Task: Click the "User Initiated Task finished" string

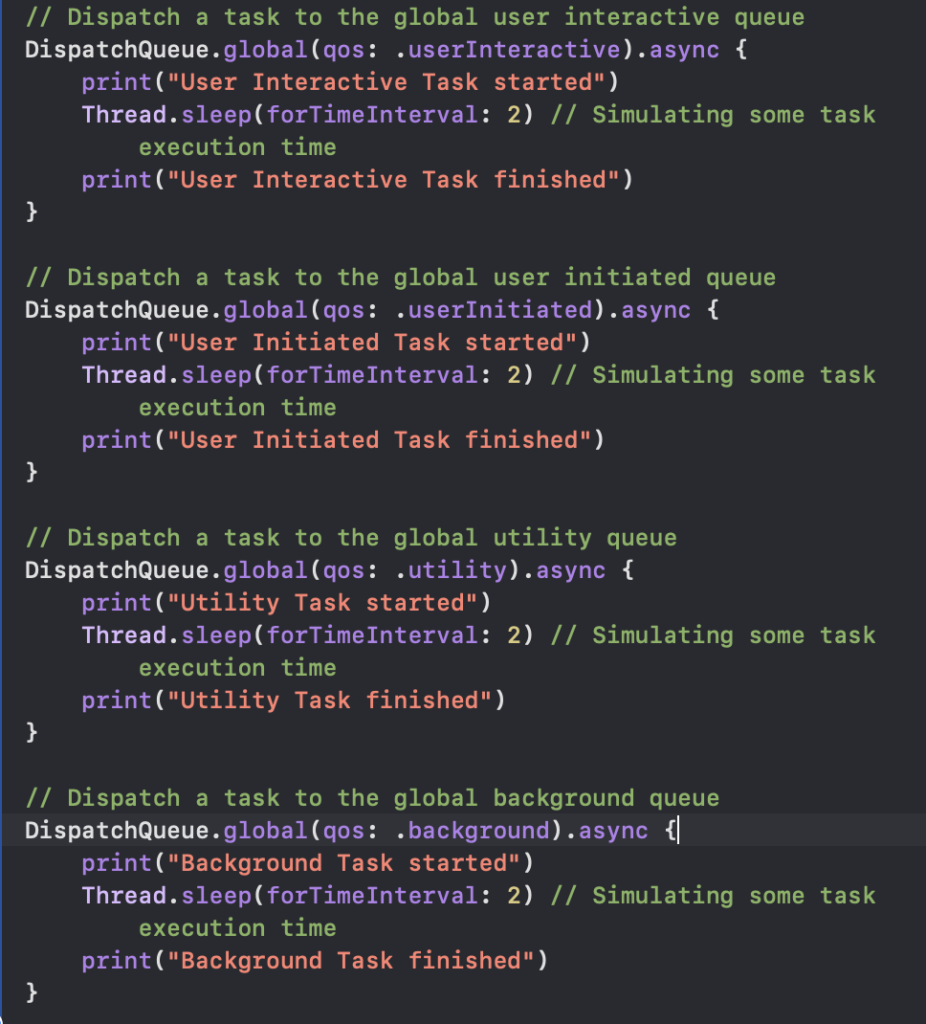Action: point(379,440)
